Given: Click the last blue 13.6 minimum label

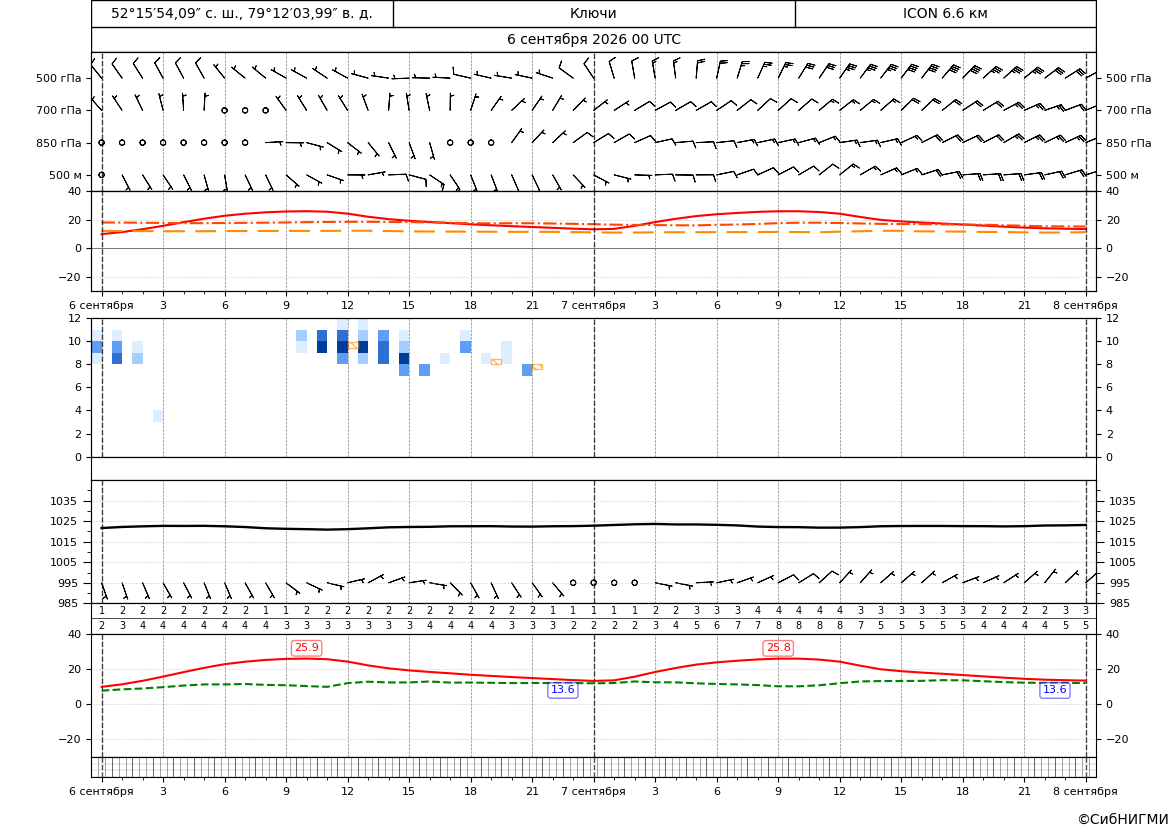Looking at the screenshot, I should click(1054, 689).
